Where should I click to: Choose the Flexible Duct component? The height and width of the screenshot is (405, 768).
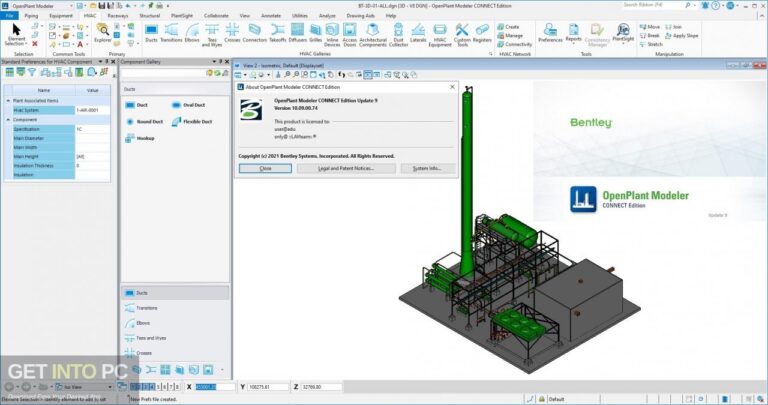[x=192, y=121]
